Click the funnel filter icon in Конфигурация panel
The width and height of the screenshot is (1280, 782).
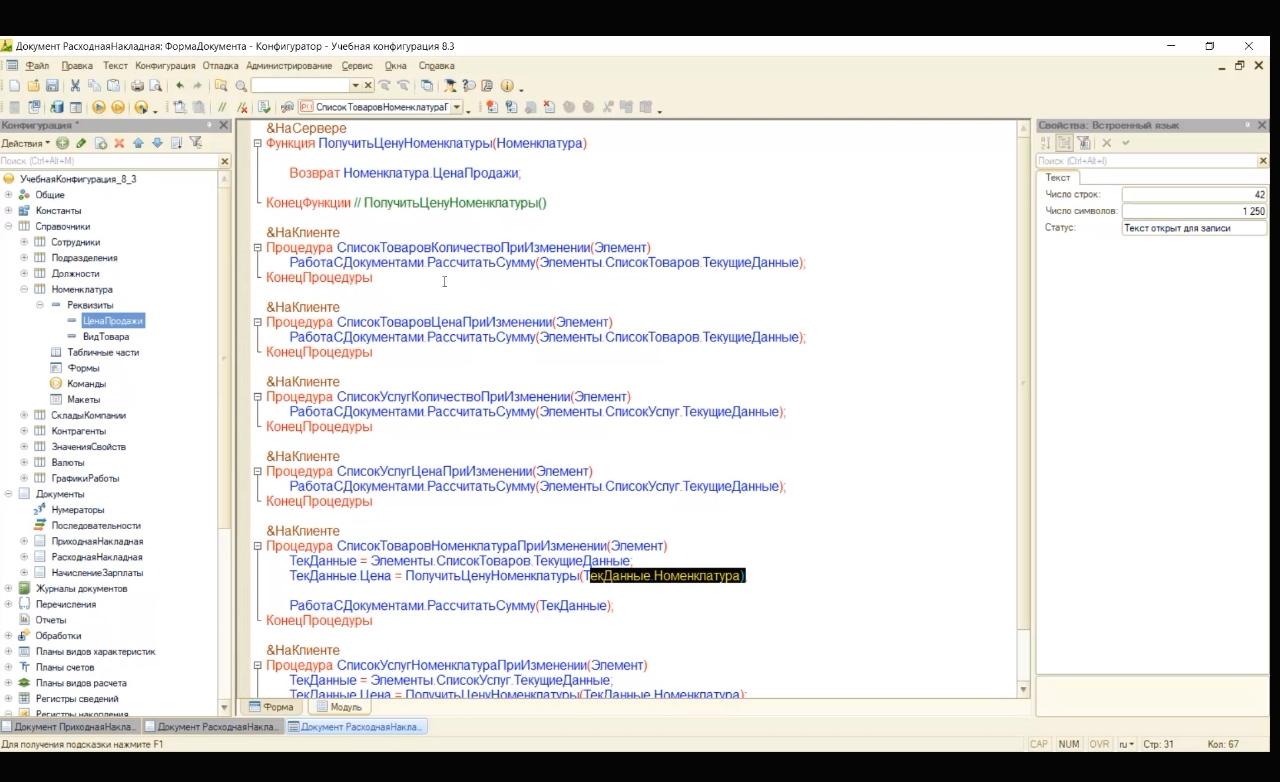pos(196,143)
